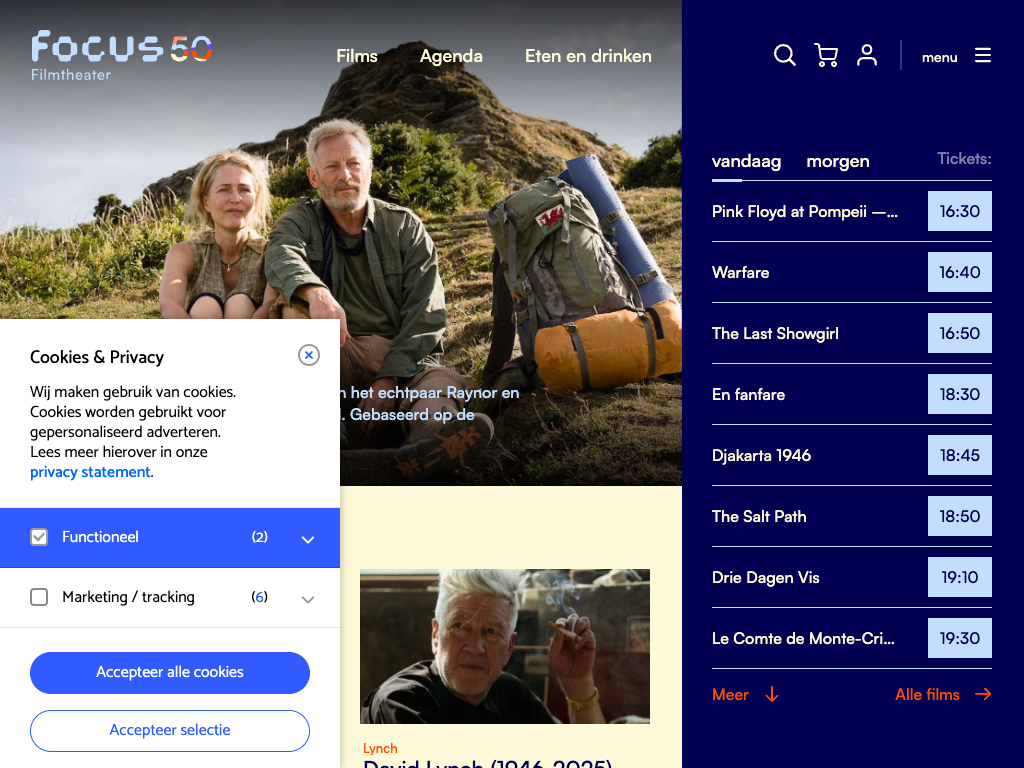Switch to the morgen tab
The height and width of the screenshot is (768, 1024).
click(838, 161)
